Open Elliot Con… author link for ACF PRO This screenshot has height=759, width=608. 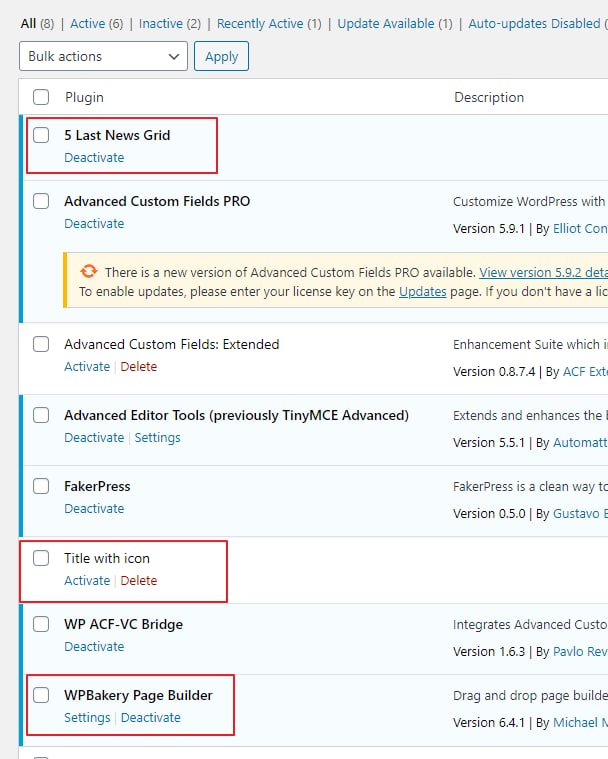[x=580, y=228]
